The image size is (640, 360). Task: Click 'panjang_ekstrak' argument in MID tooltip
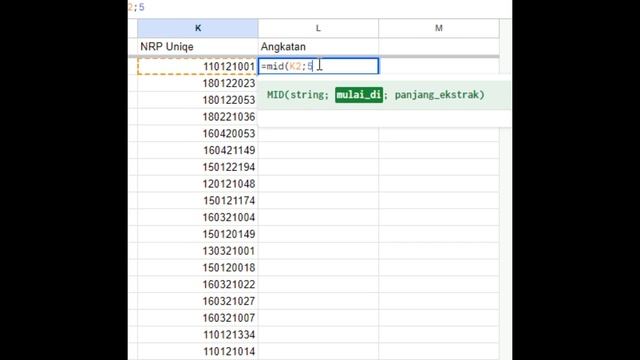point(437,95)
